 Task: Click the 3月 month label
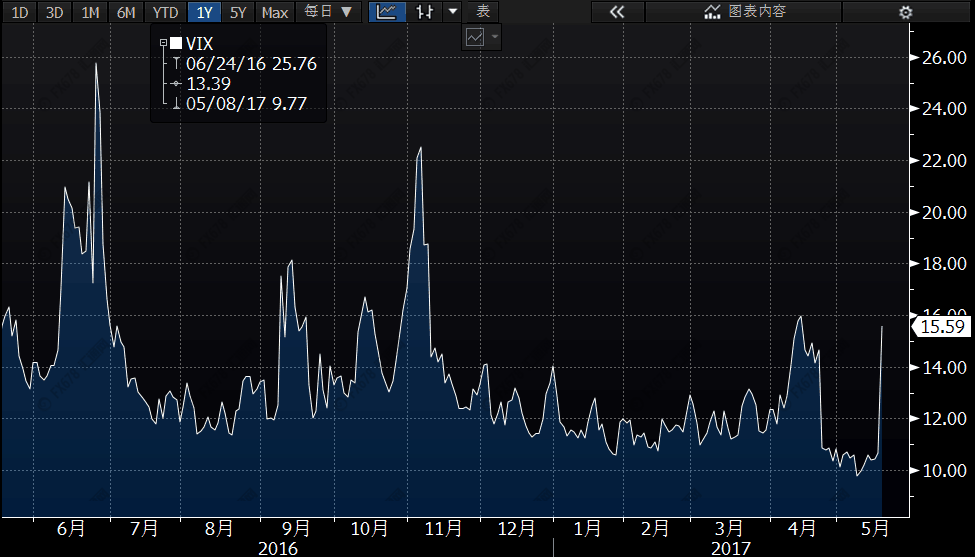[729, 528]
